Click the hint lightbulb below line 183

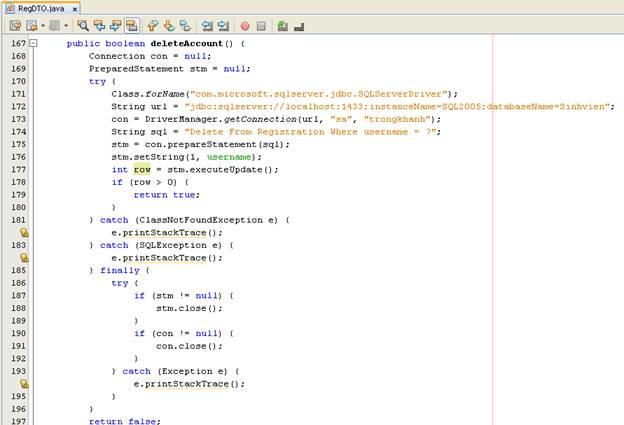tap(24, 257)
